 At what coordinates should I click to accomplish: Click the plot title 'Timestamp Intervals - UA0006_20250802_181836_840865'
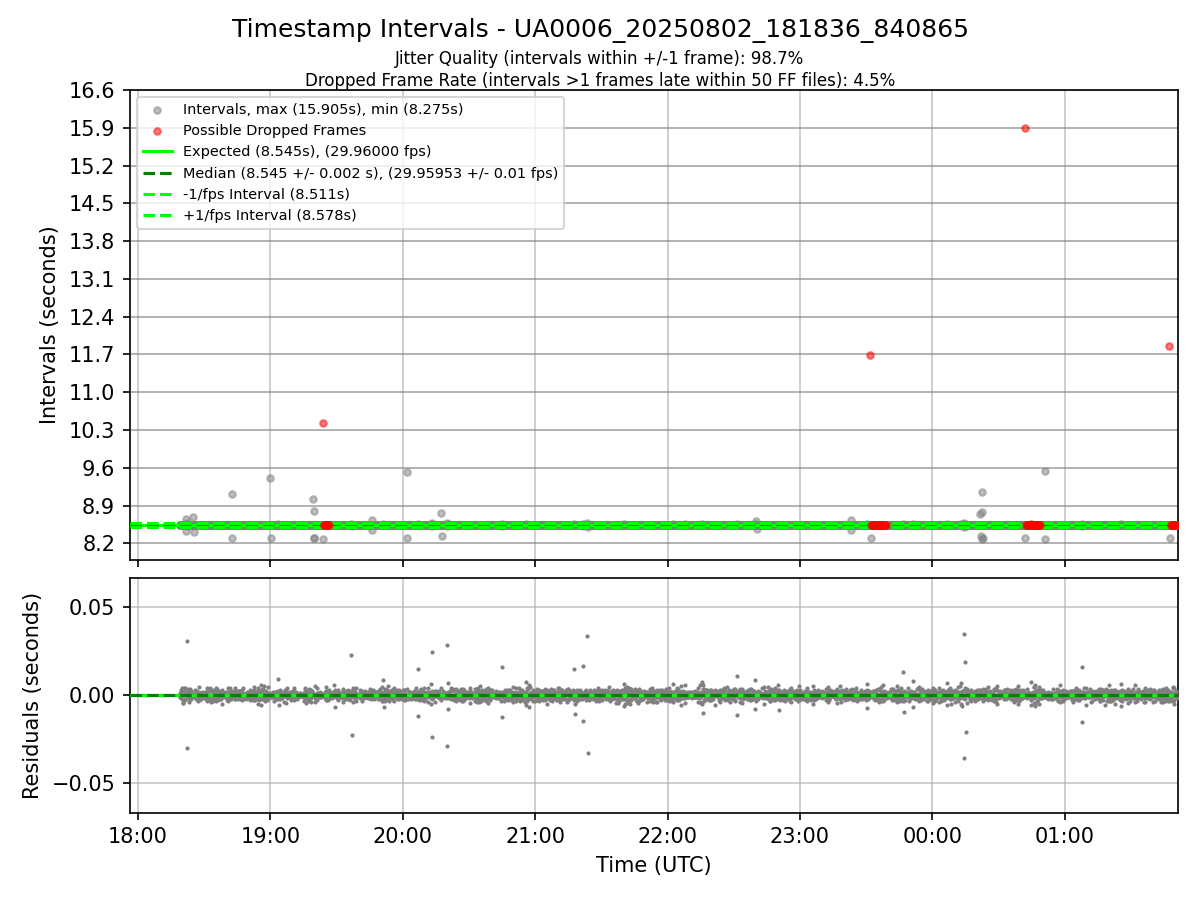[600, 29]
